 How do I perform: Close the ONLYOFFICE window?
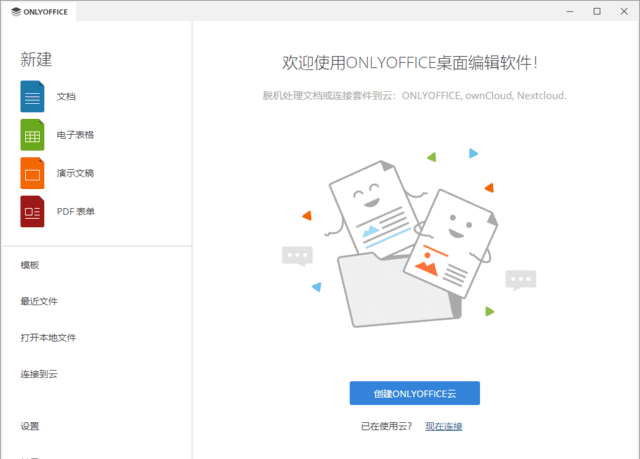click(624, 11)
